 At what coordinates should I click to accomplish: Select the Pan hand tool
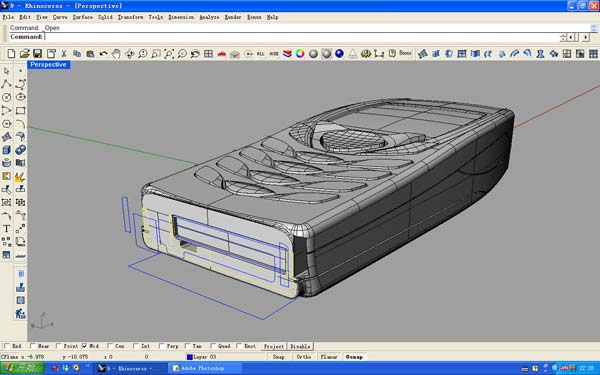(x=116, y=54)
